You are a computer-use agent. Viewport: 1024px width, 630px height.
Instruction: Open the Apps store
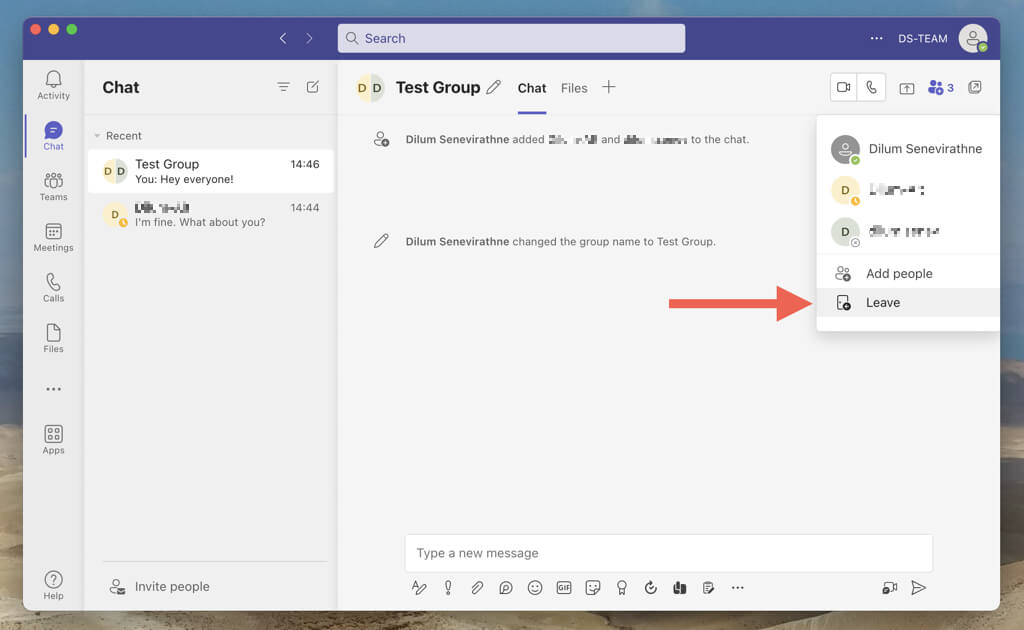coord(54,439)
